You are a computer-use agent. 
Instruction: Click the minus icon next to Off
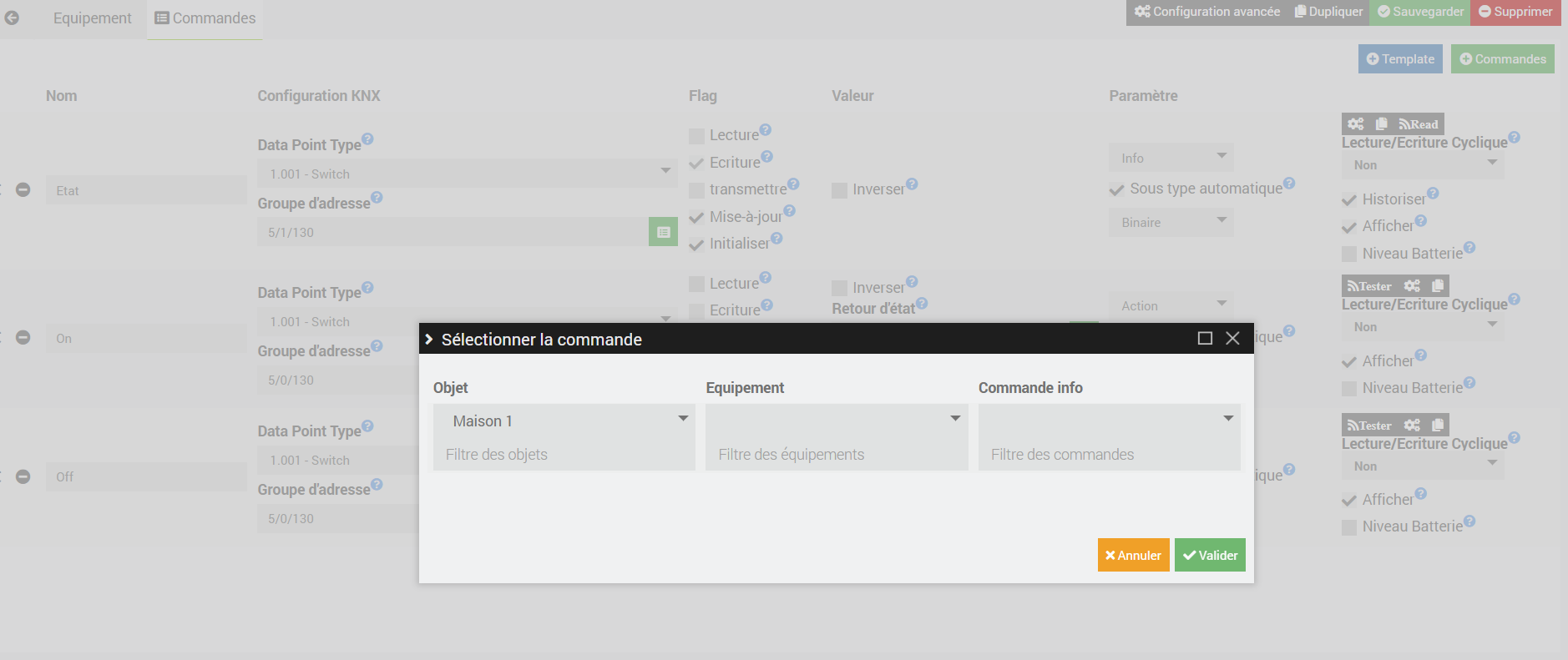click(23, 476)
